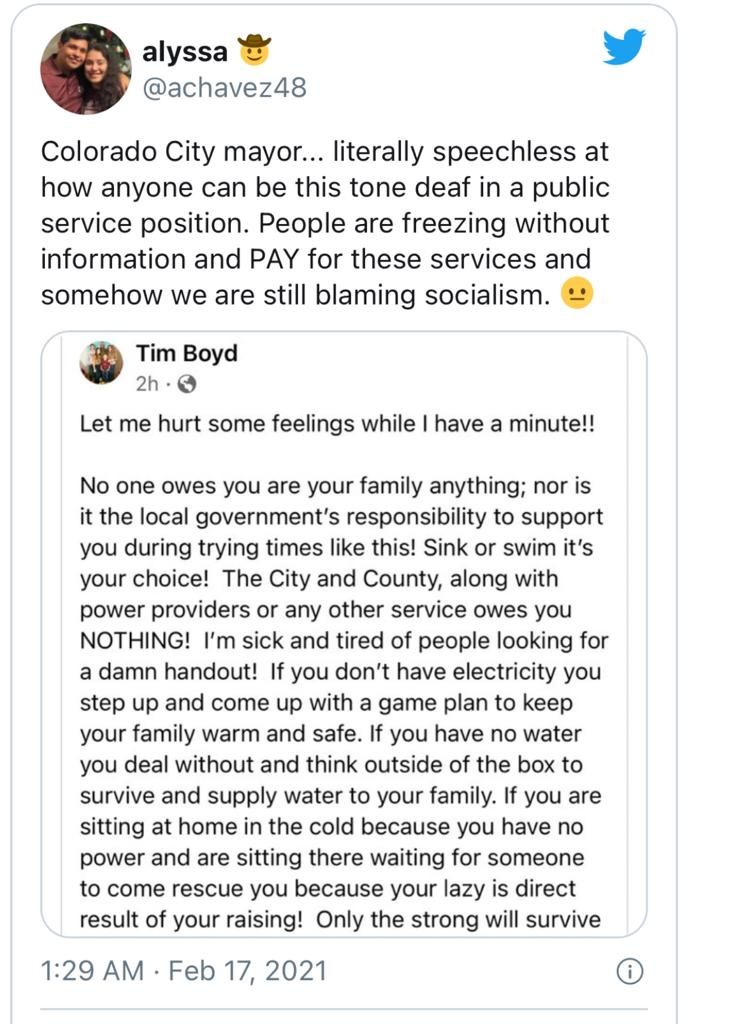This screenshot has height=1024, width=748.
Task: Click the Twitter bird logo
Action: tap(624, 47)
